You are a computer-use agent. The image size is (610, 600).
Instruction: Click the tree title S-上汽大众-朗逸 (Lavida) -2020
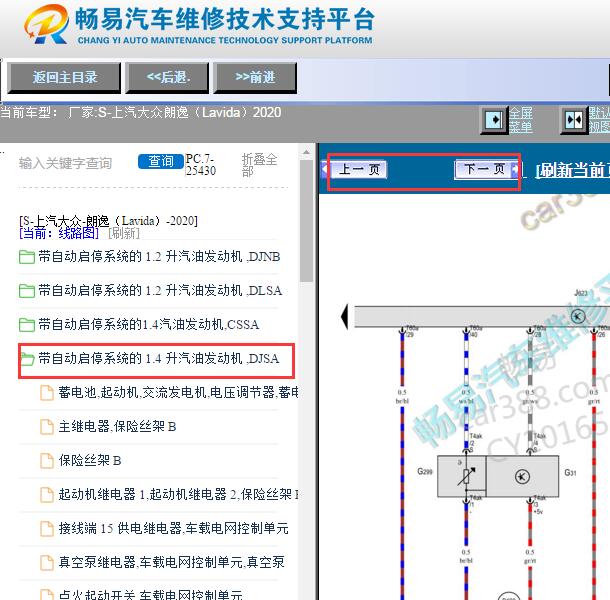click(x=109, y=221)
